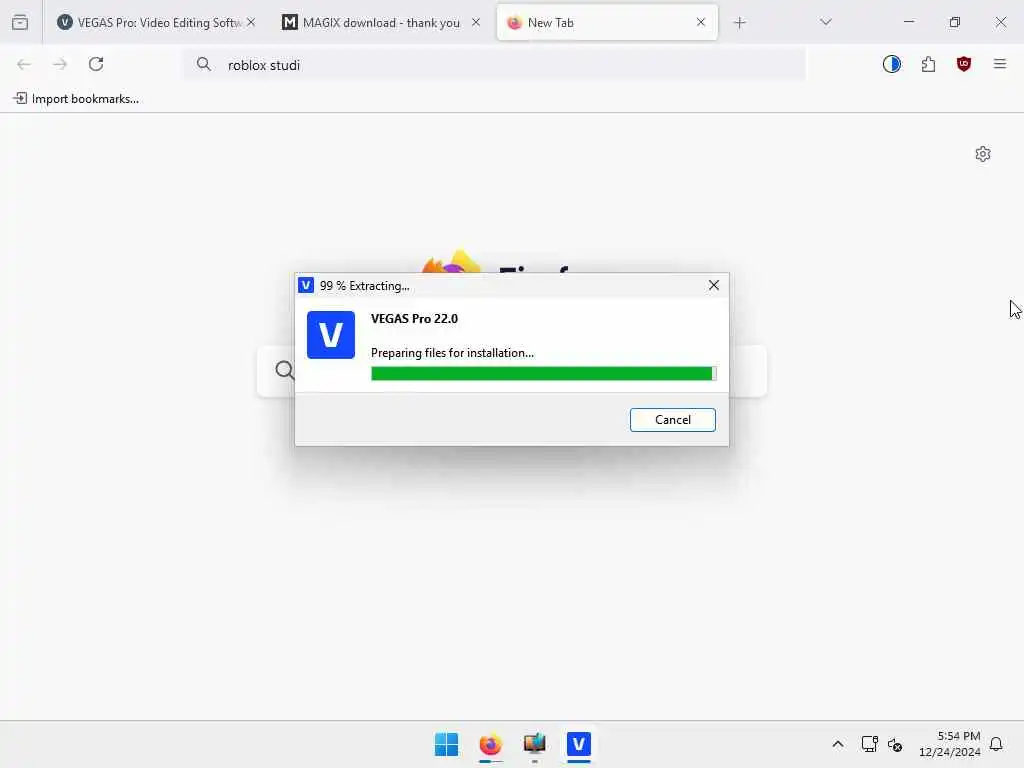
Task: Close the MAGIX download tab
Action: click(475, 22)
